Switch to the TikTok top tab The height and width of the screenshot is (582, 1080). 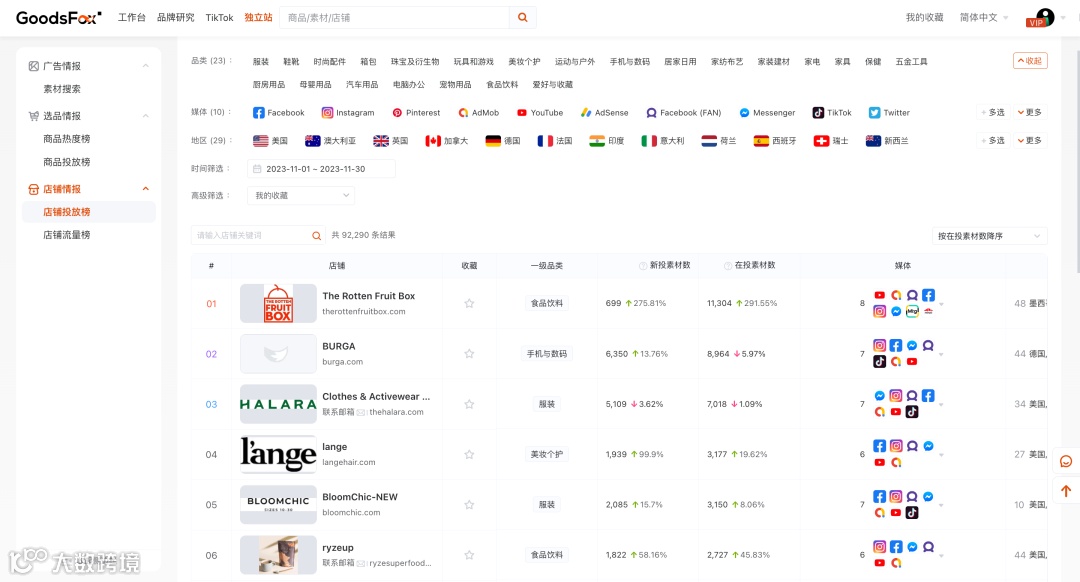219,18
